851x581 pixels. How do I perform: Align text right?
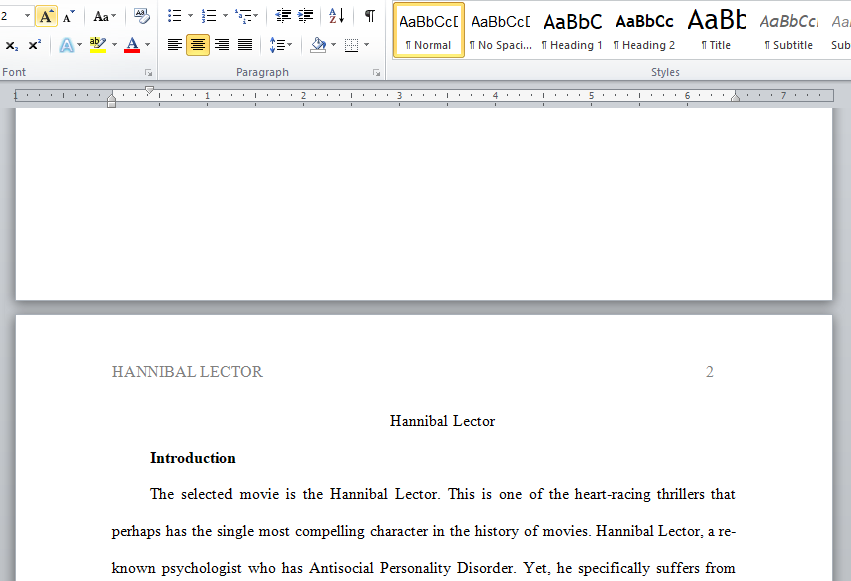pyautogui.click(x=221, y=45)
